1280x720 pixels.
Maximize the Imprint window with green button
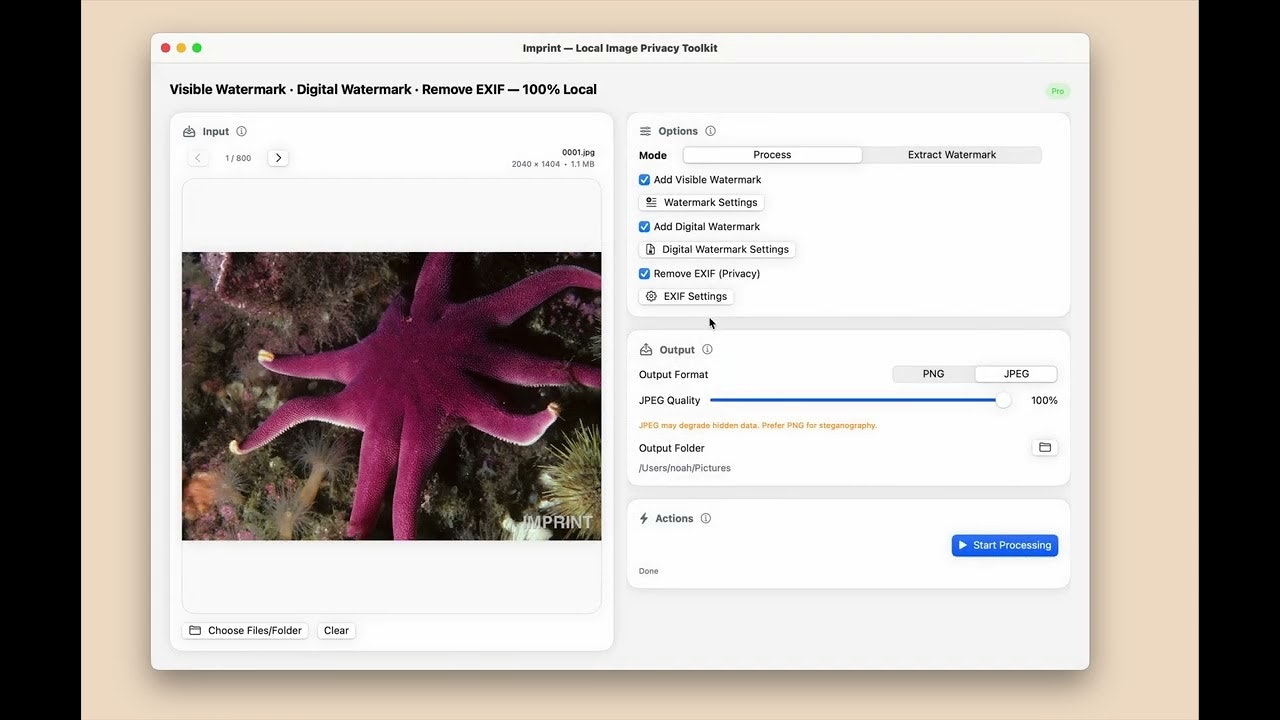pos(197,48)
